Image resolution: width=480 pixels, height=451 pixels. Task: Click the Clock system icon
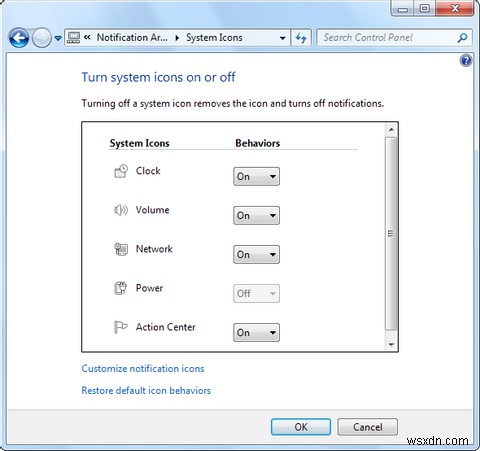[x=121, y=171]
